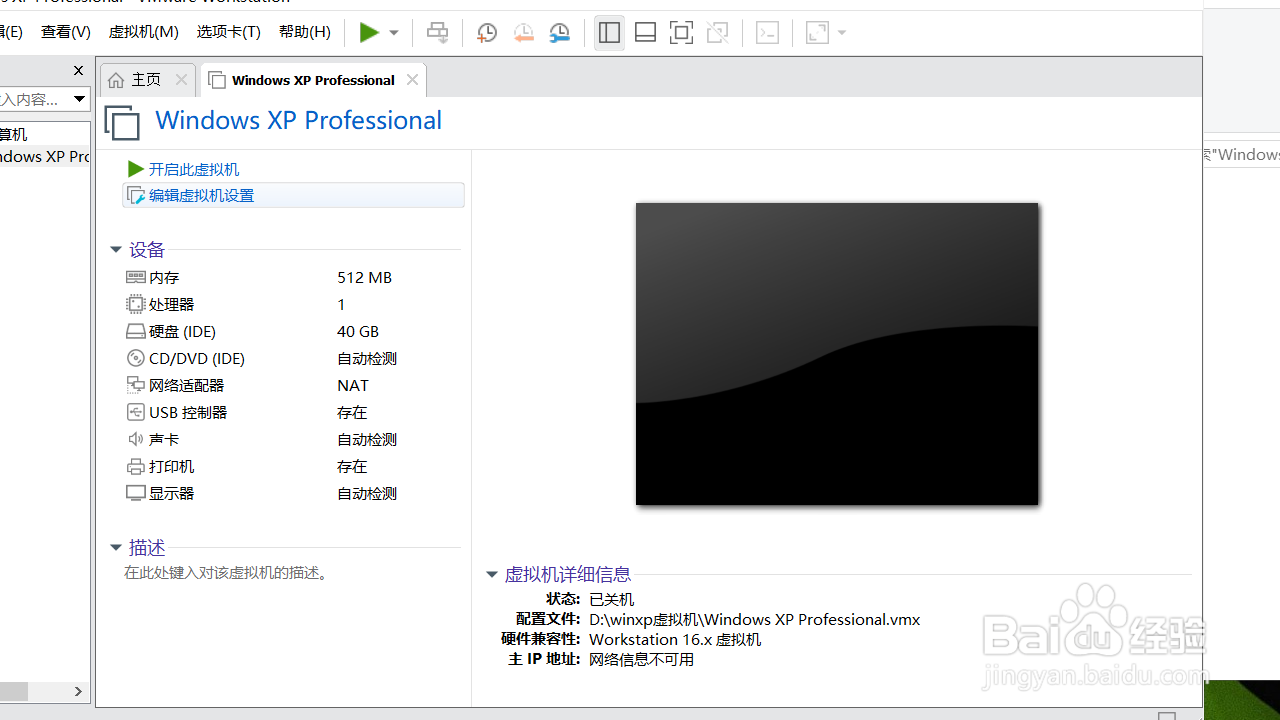Select the 处理器 device label
Viewport: 1280px width, 720px height.
[172, 305]
